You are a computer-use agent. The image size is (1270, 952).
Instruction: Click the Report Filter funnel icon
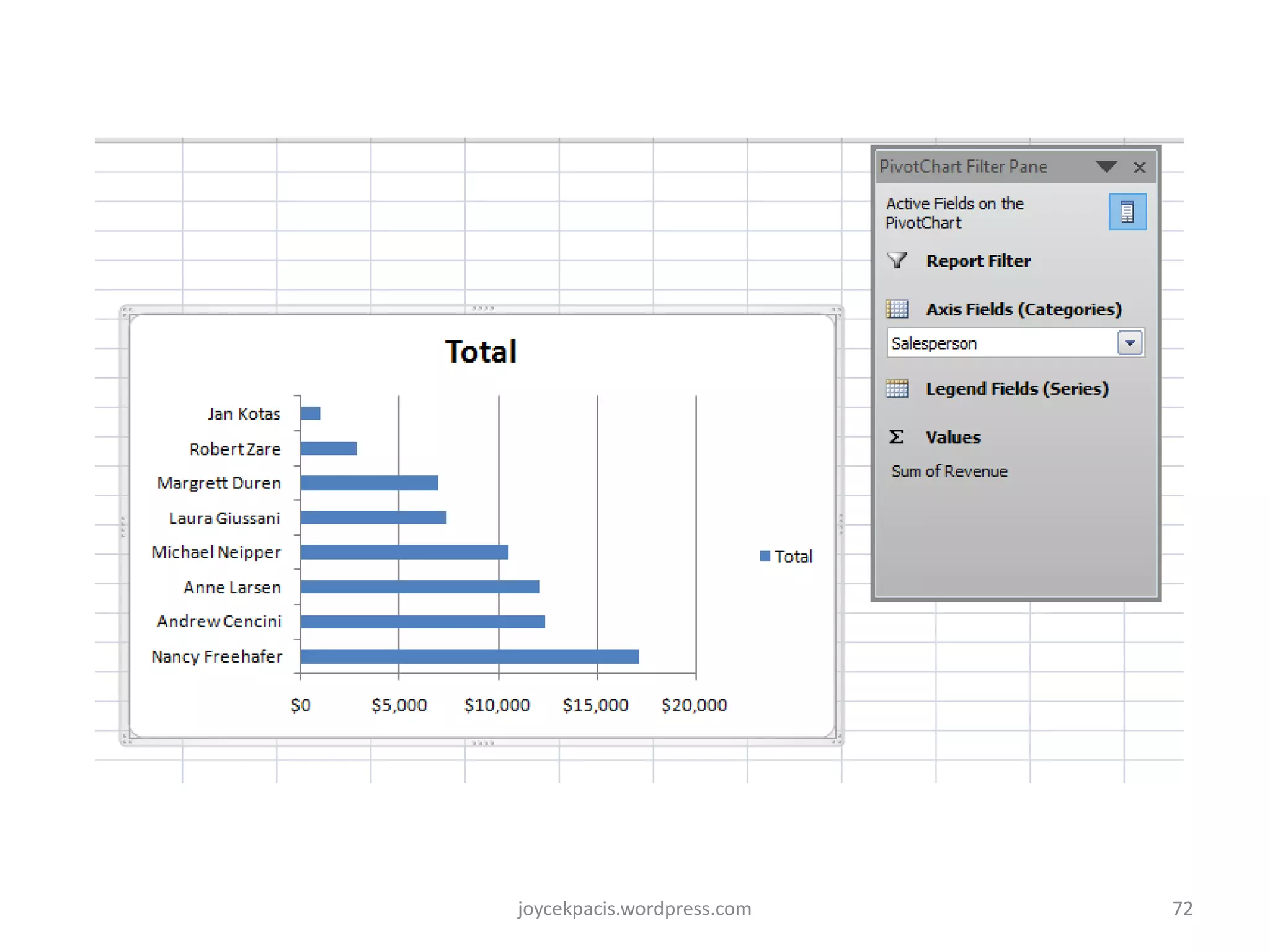pyautogui.click(x=897, y=261)
